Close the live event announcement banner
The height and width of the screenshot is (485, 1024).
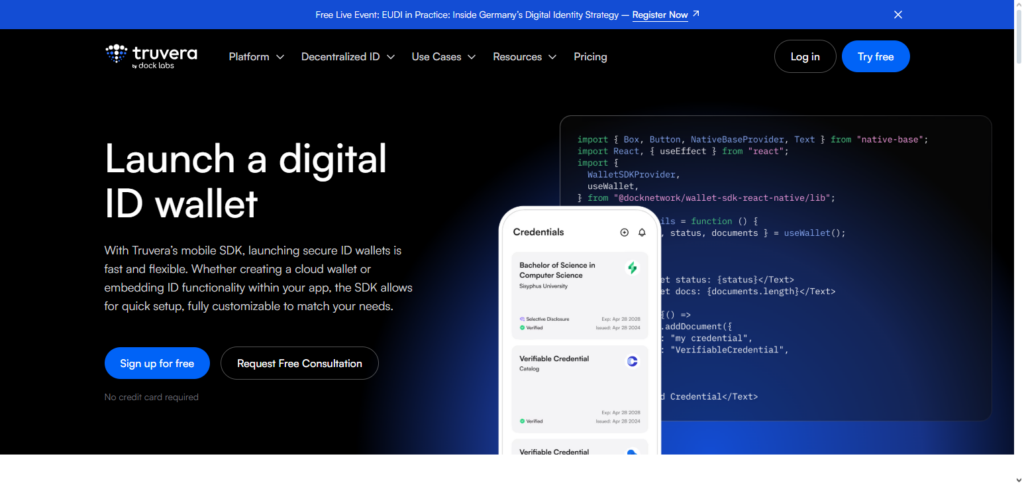pyautogui.click(x=898, y=14)
